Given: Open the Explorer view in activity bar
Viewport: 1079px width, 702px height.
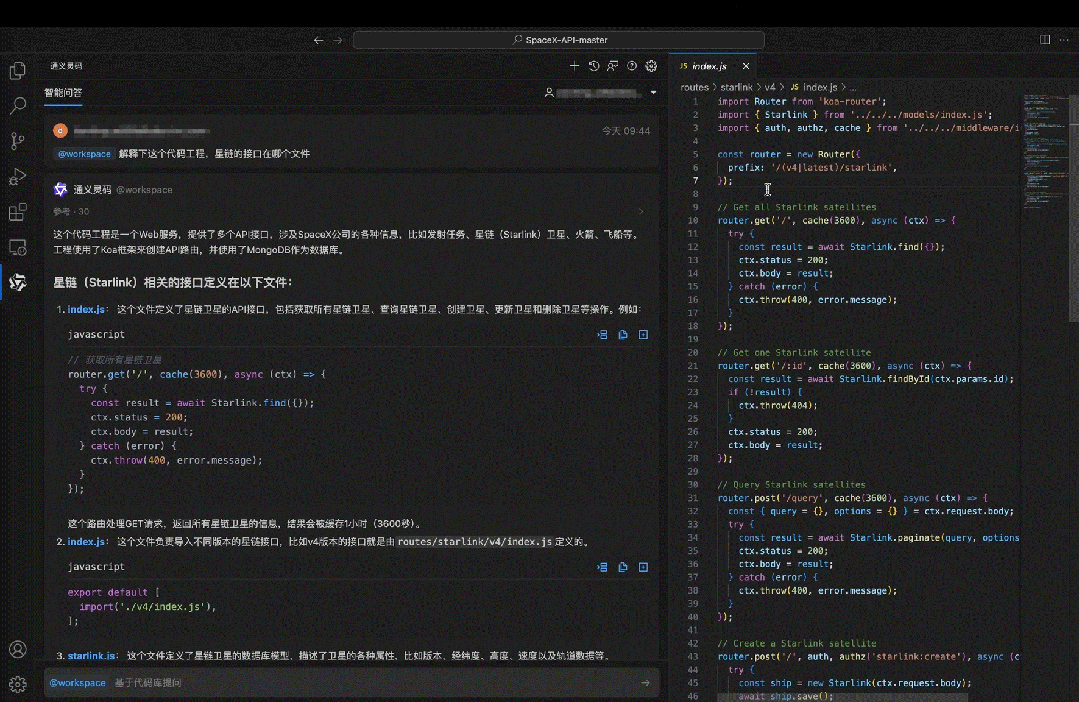Looking at the screenshot, I should (x=18, y=71).
